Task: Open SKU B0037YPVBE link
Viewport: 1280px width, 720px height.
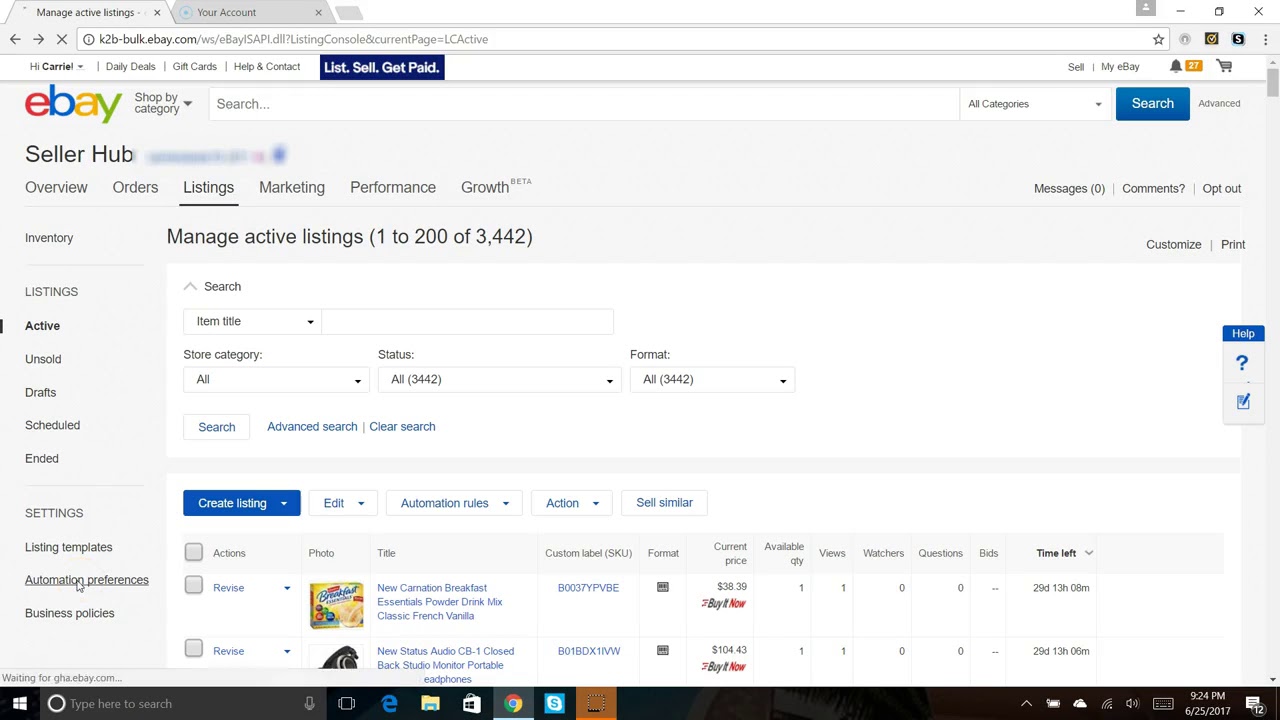Action: [588, 588]
